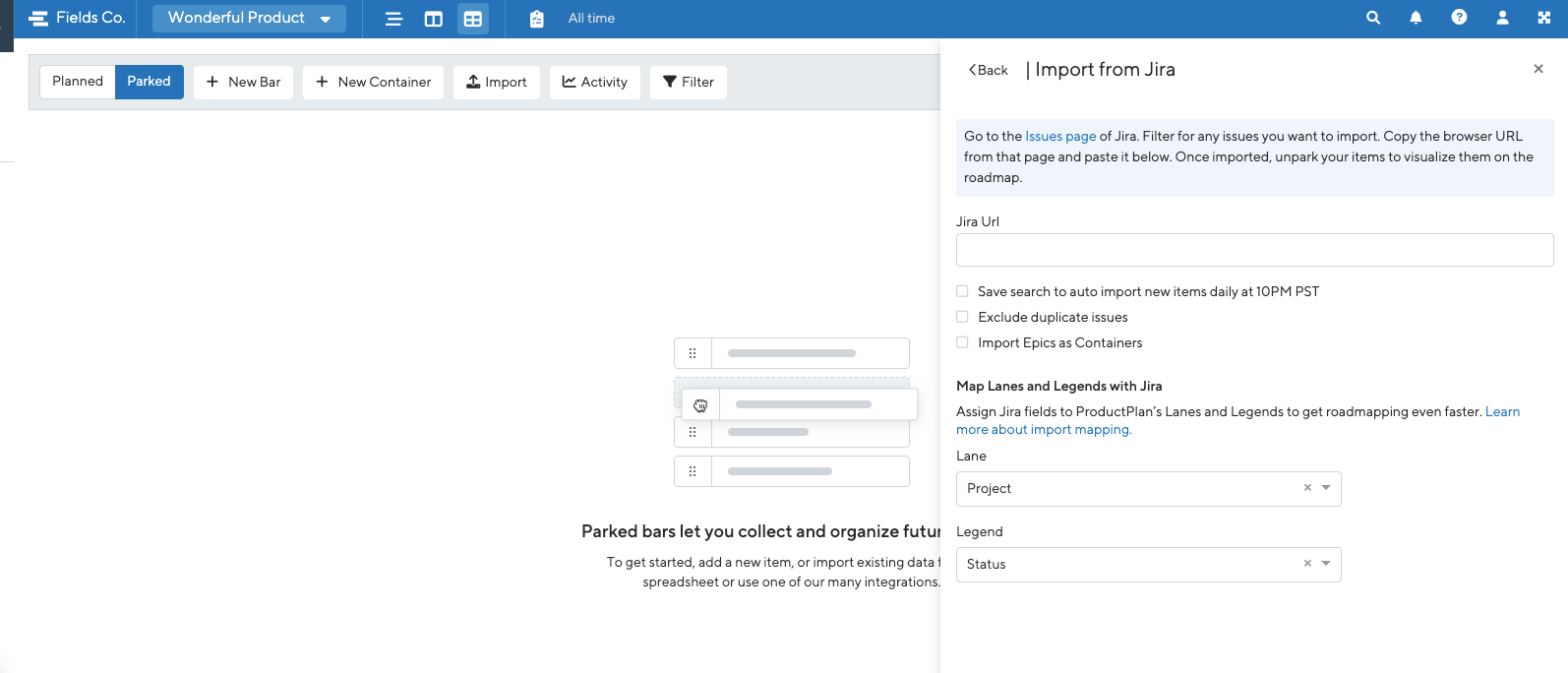Open the Issues page link

[x=1060, y=137]
